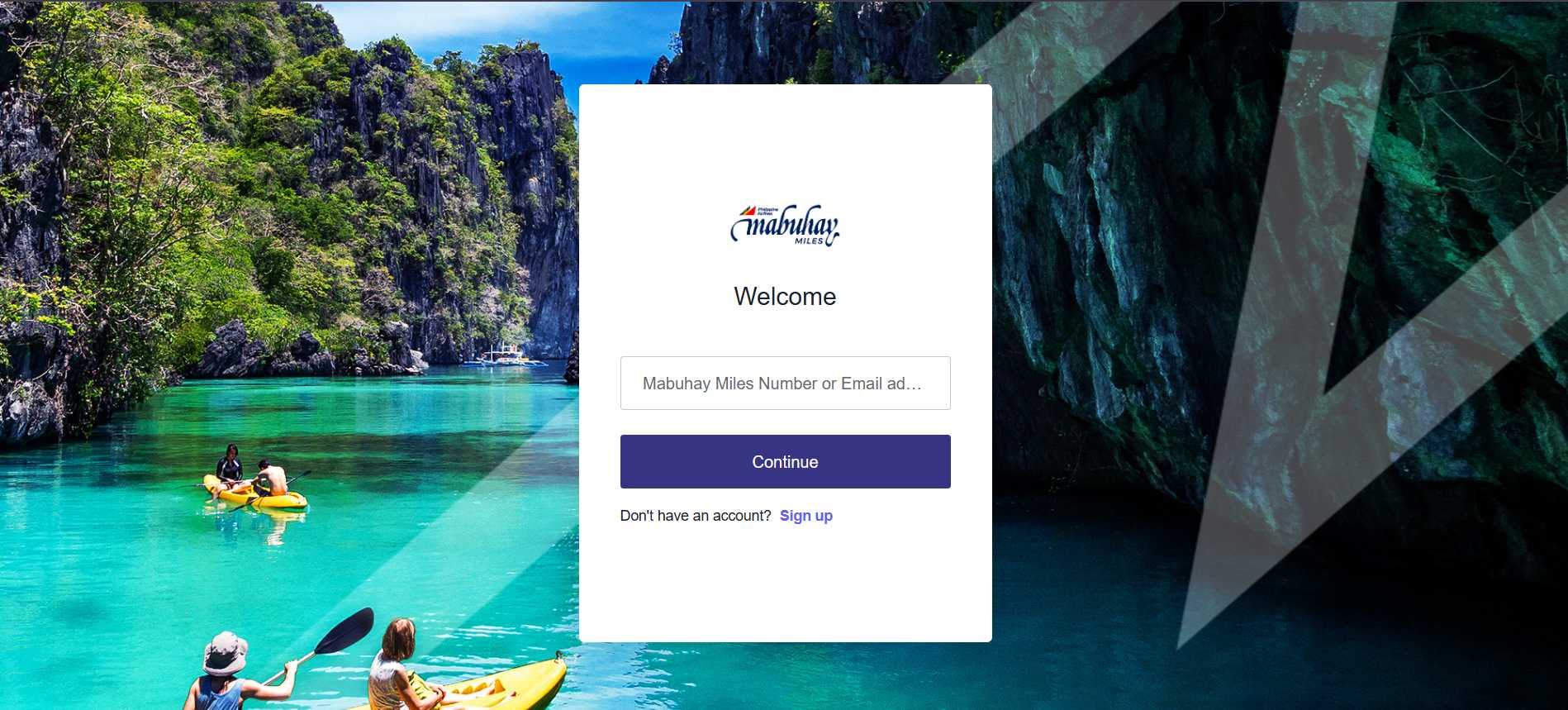
Task: Click the small MILES text under the logo
Action: point(809,241)
